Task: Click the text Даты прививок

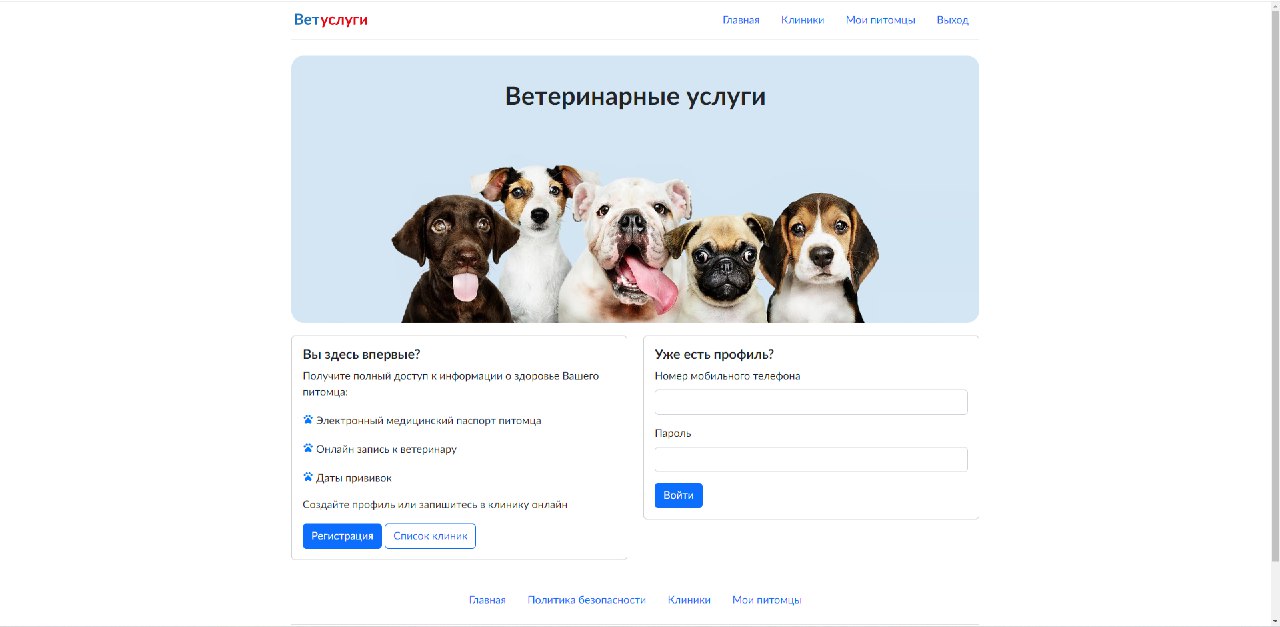Action: coord(354,478)
